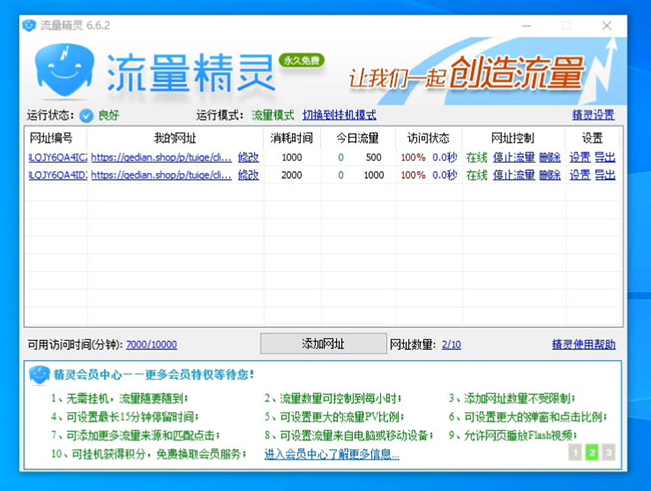Viewport: 651px width, 491px height.
Task: Click the 网址控制 column header
Action: [512, 138]
